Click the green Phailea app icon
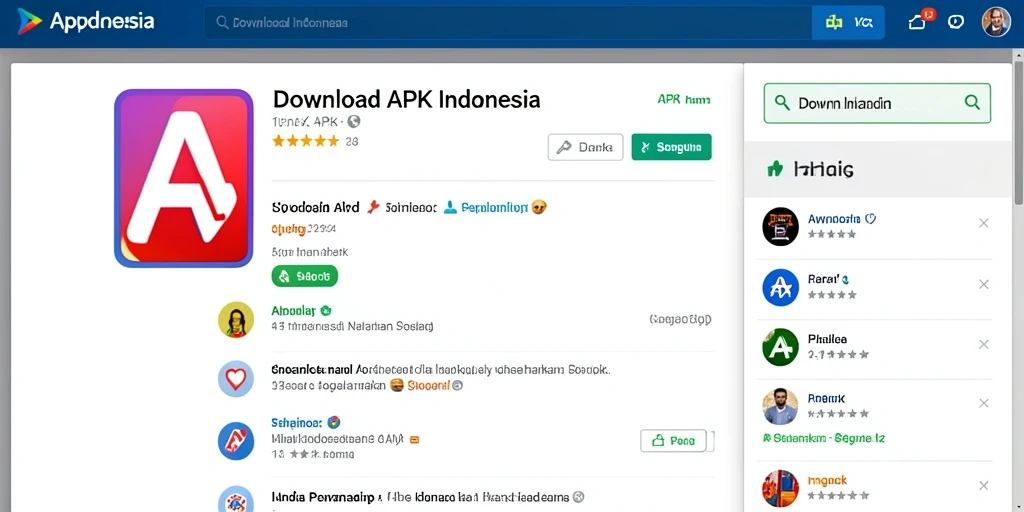Image resolution: width=1024 pixels, height=512 pixels. [780, 347]
